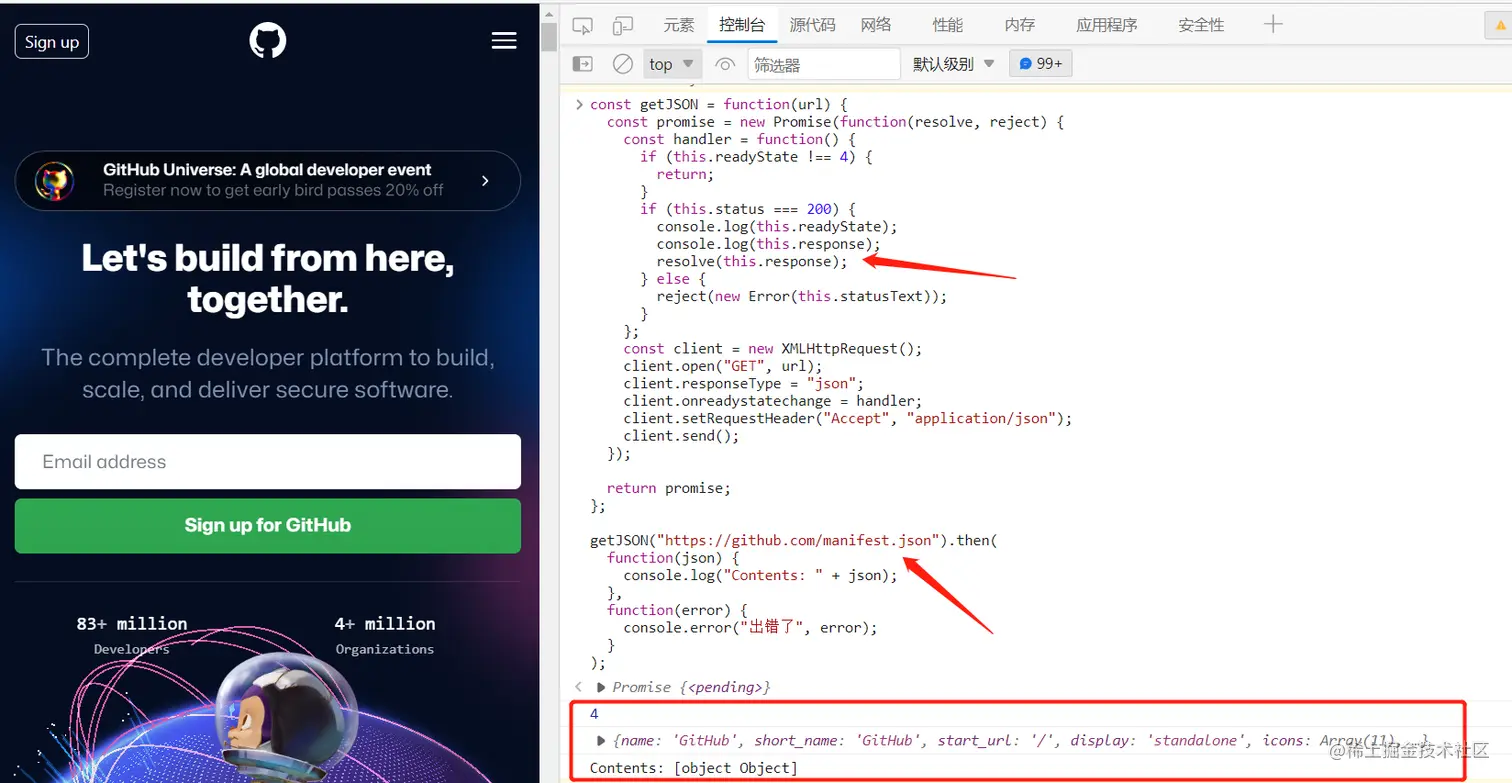1512x783 pixels.
Task: Select the inspect element picker icon
Action: (x=582, y=25)
